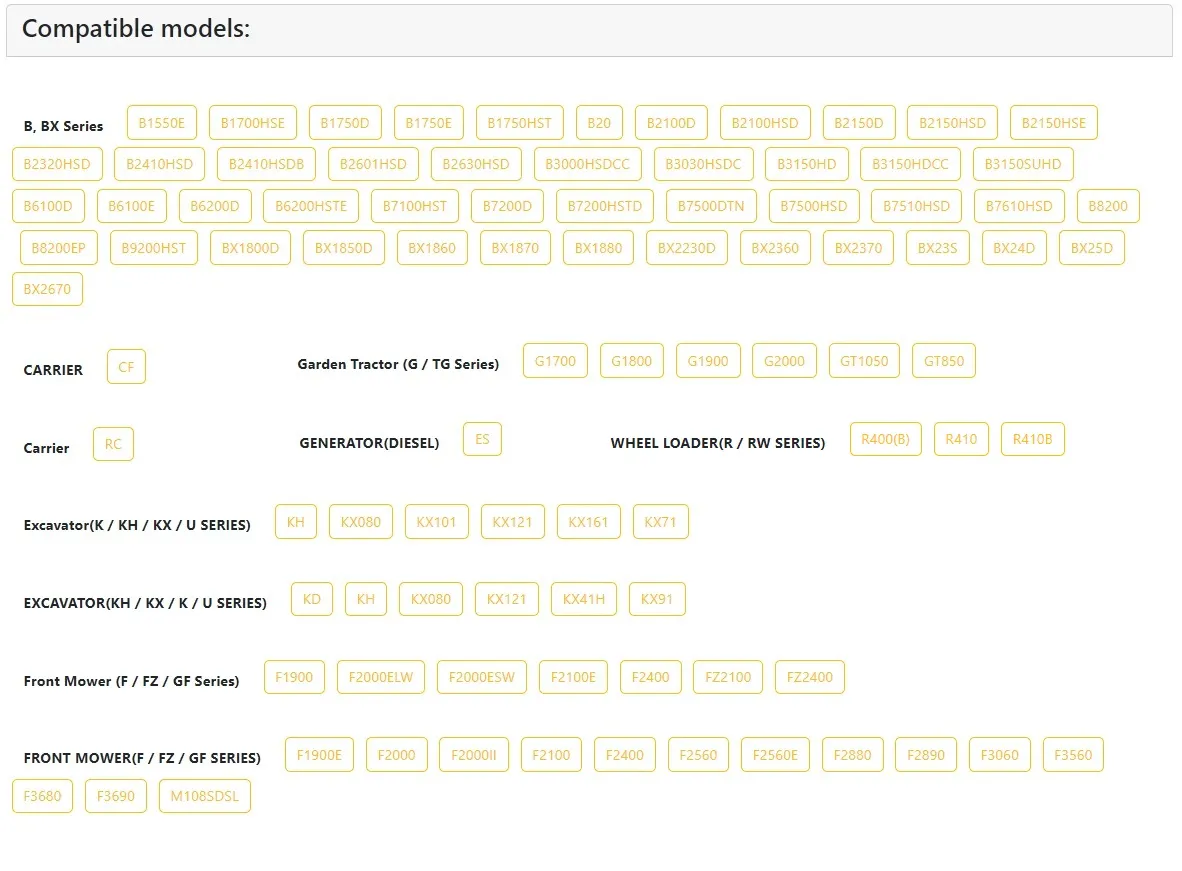Viewport: 1182px width, 871px height.
Task: Choose the FZ2100 model tag
Action: pyautogui.click(x=728, y=677)
